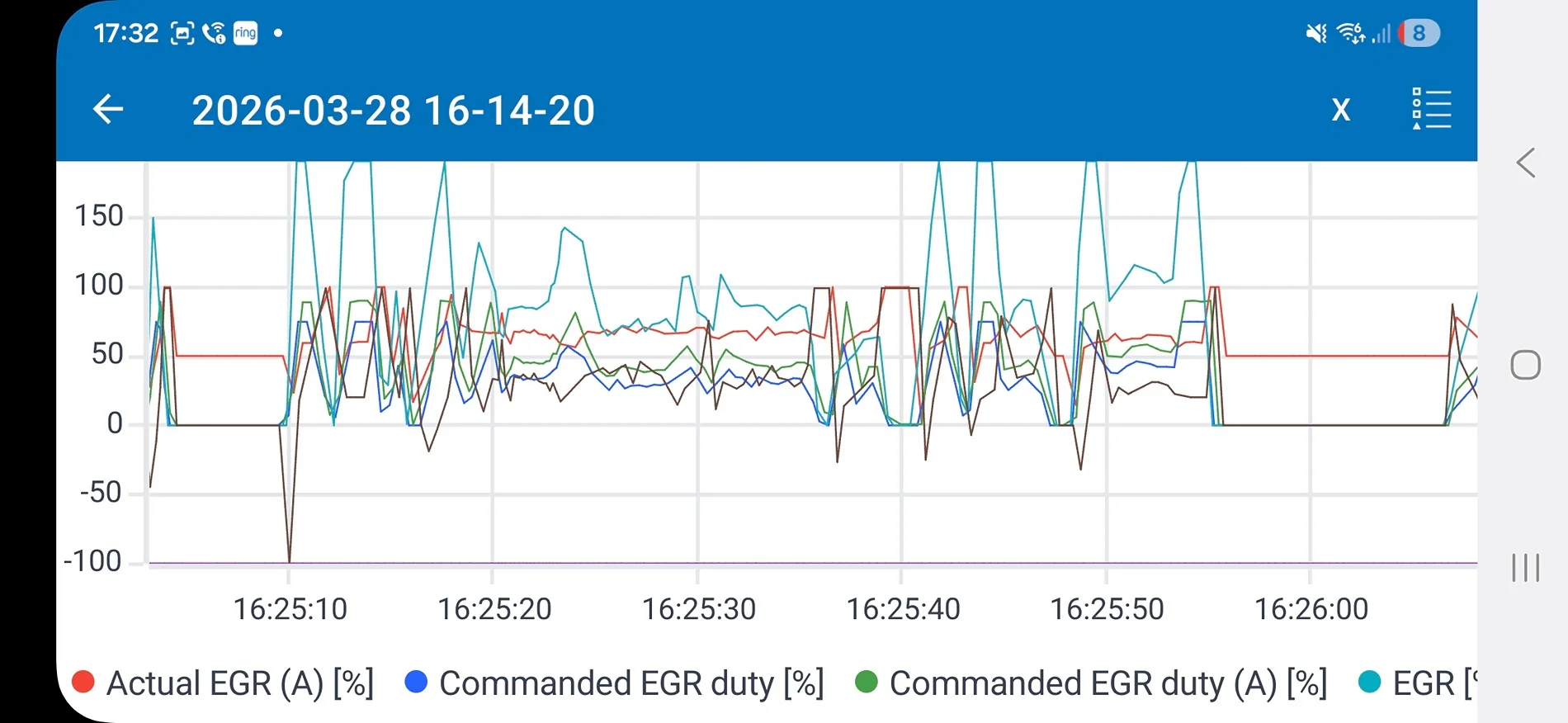Click the 16:25:30 time axis label
Viewport: 1568px width, 723px height.
coord(699,609)
